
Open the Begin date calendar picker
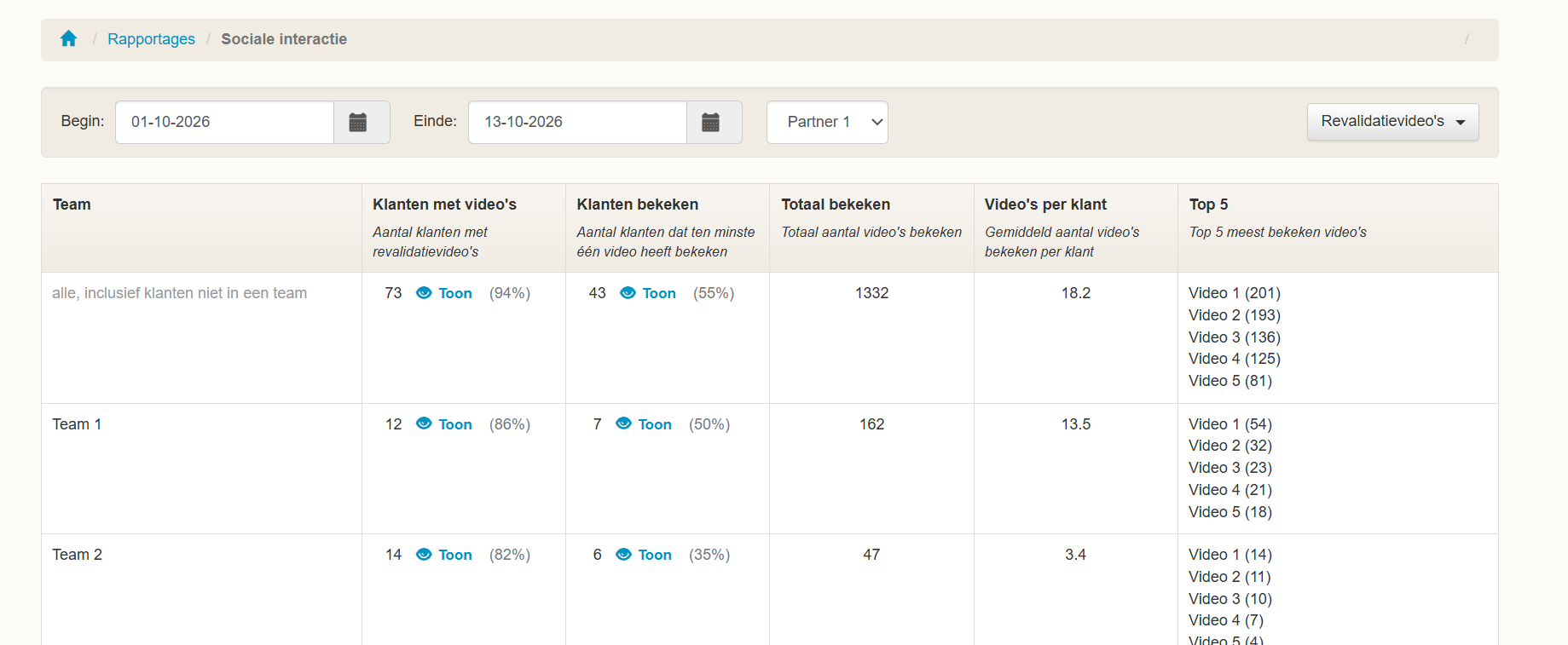[362, 123]
